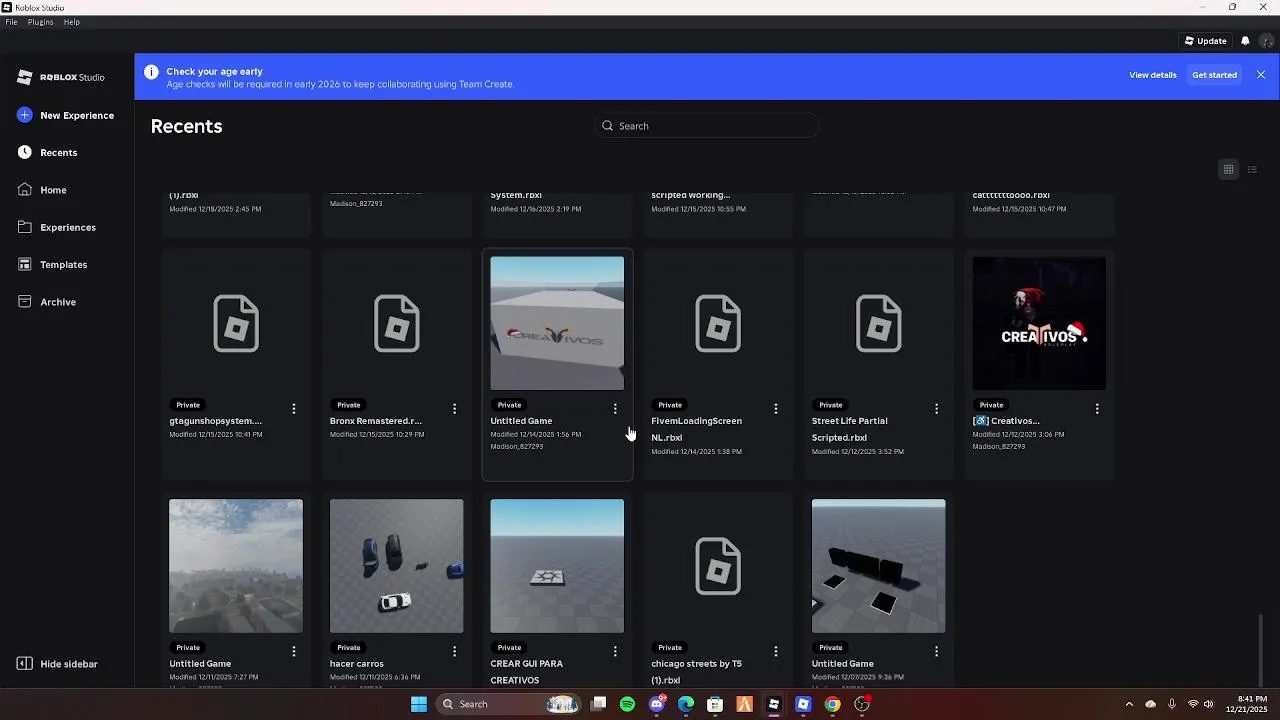The width and height of the screenshot is (1280, 720).
Task: Open Microsoft Edge from the taskbar
Action: pyautogui.click(x=686, y=704)
